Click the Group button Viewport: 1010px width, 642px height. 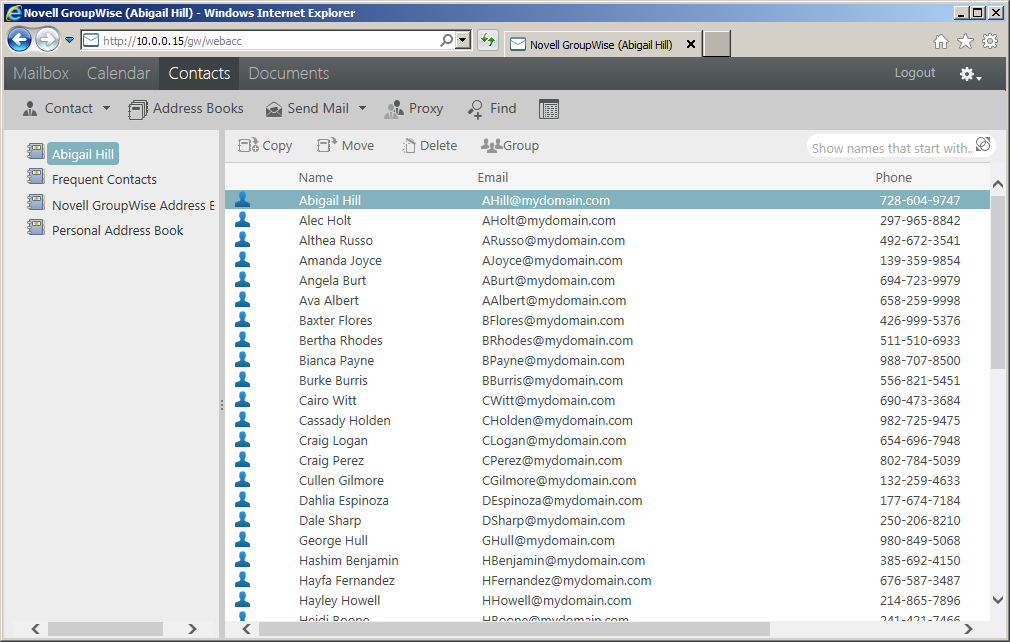click(x=510, y=146)
